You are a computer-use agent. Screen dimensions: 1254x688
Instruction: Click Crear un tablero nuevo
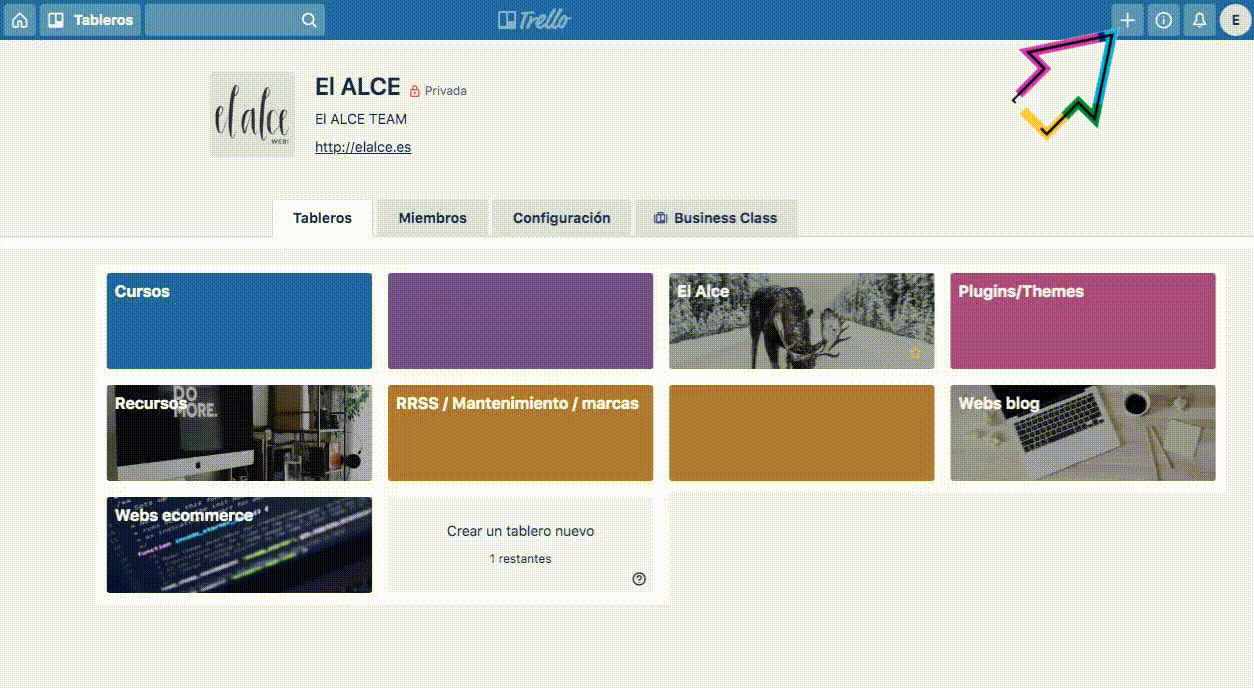[x=520, y=545]
